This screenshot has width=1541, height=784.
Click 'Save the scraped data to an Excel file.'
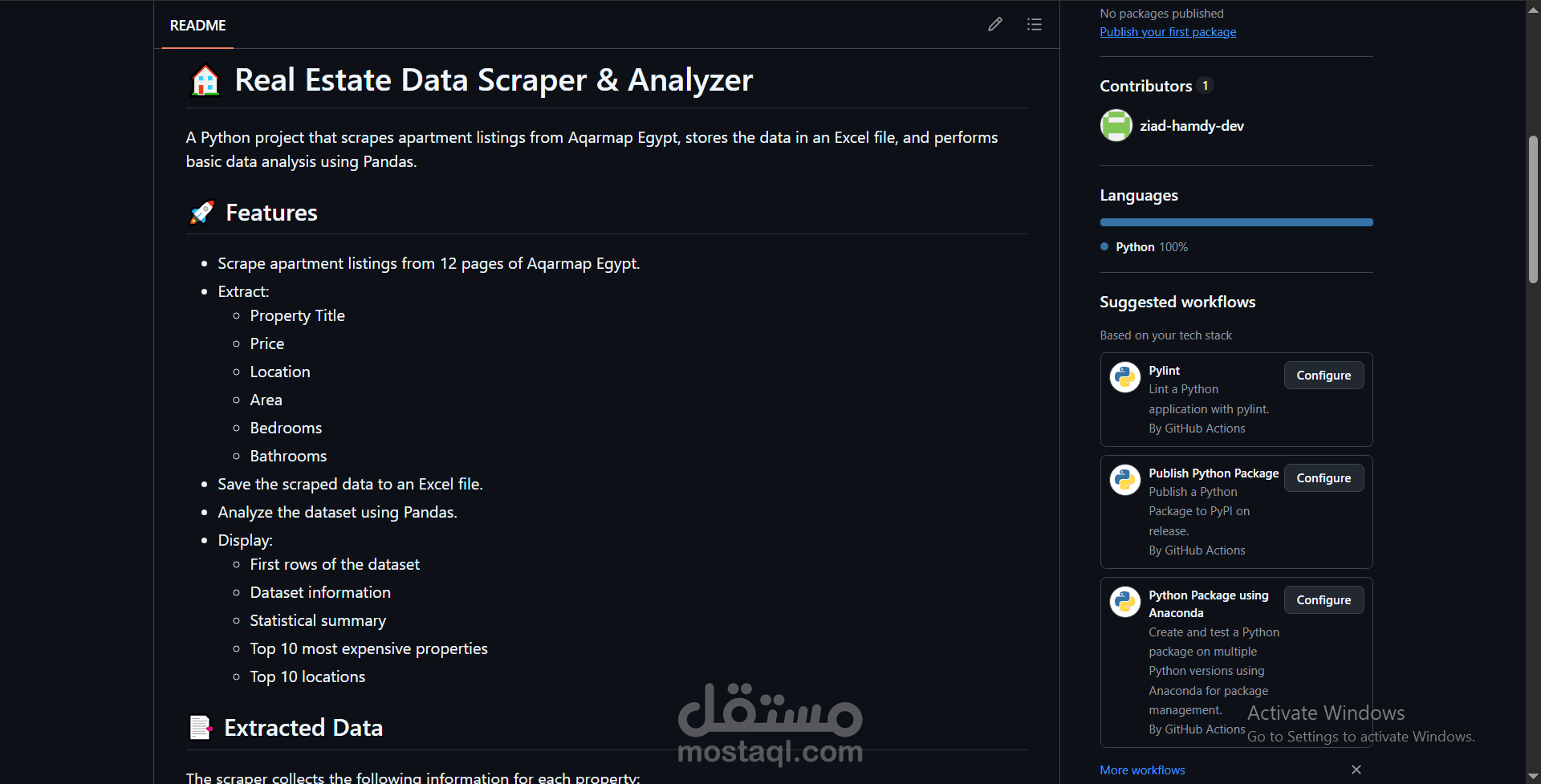[x=350, y=485]
